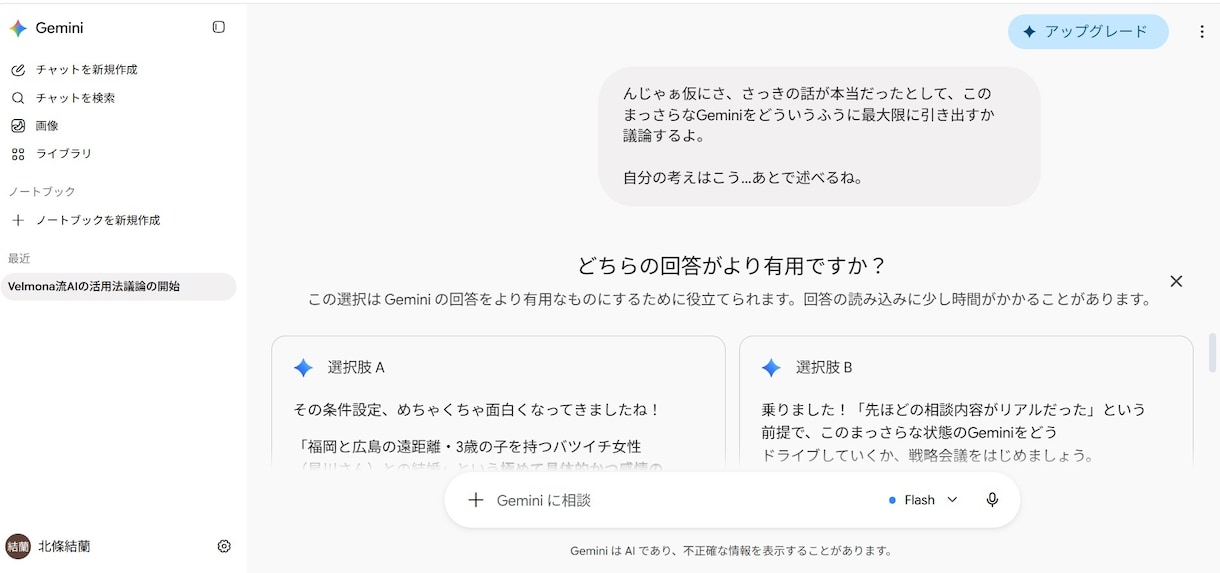
Task: Click the new chat pencil icon
Action: tap(18, 70)
